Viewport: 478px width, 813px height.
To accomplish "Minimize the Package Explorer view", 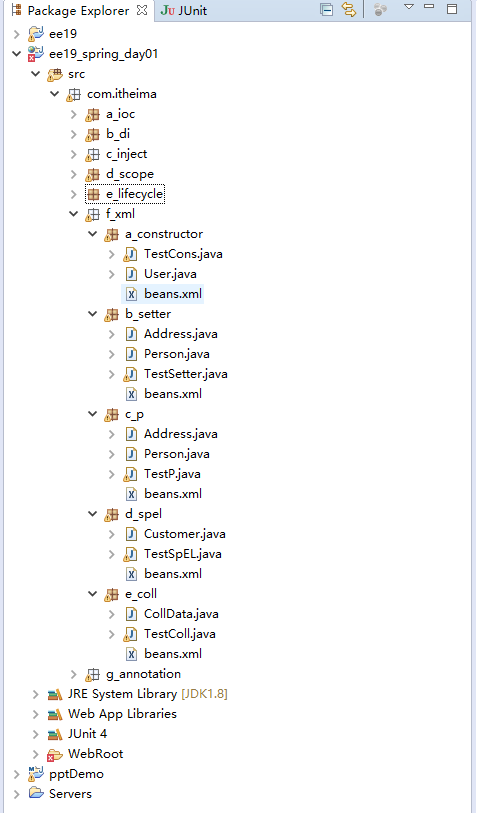I will (x=429, y=7).
